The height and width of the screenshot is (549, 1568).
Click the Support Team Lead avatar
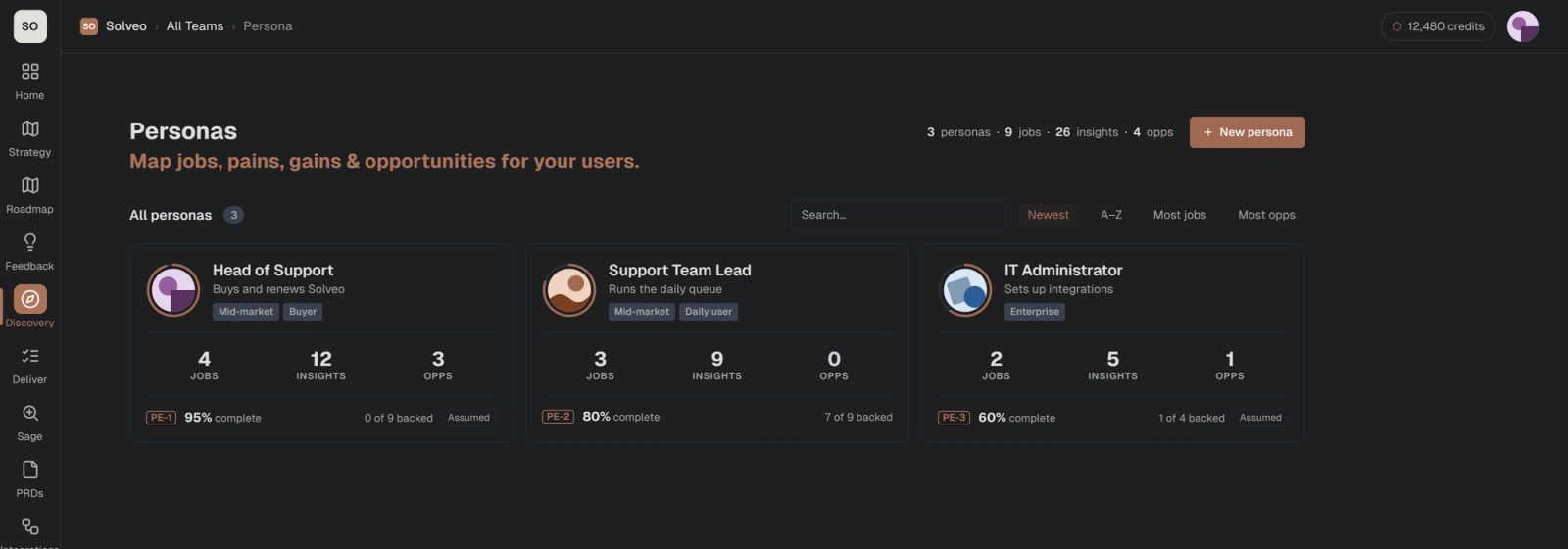point(569,290)
